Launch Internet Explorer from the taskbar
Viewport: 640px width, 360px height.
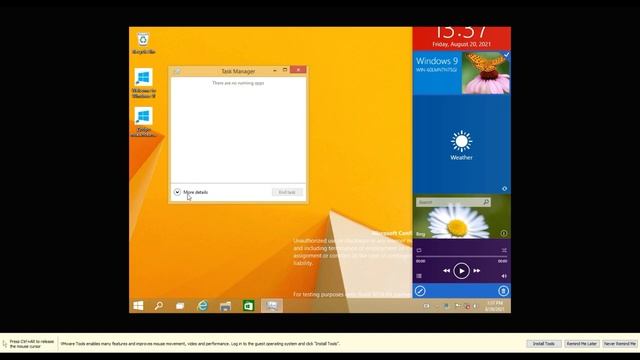[202, 306]
